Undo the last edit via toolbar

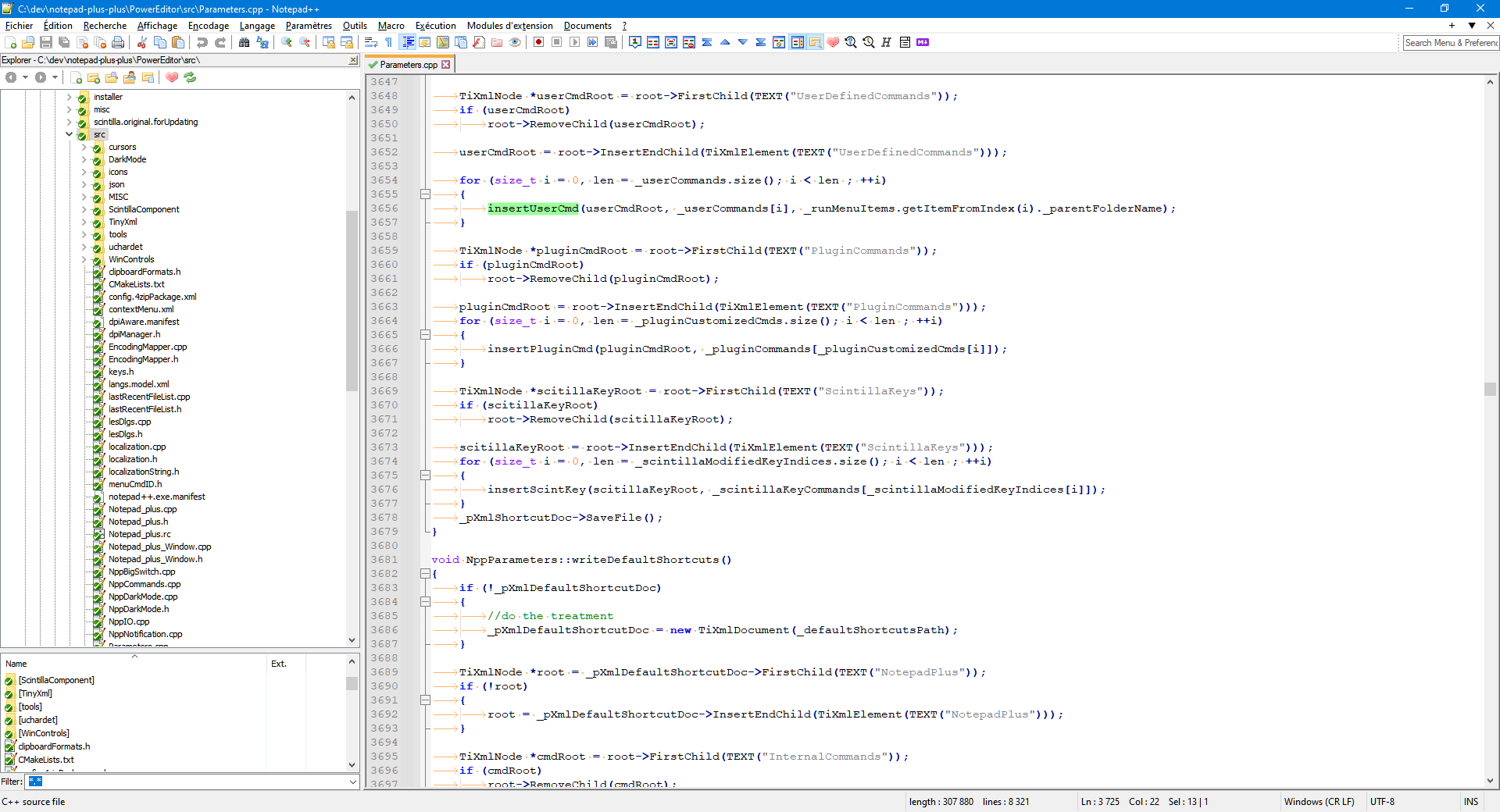[202, 42]
